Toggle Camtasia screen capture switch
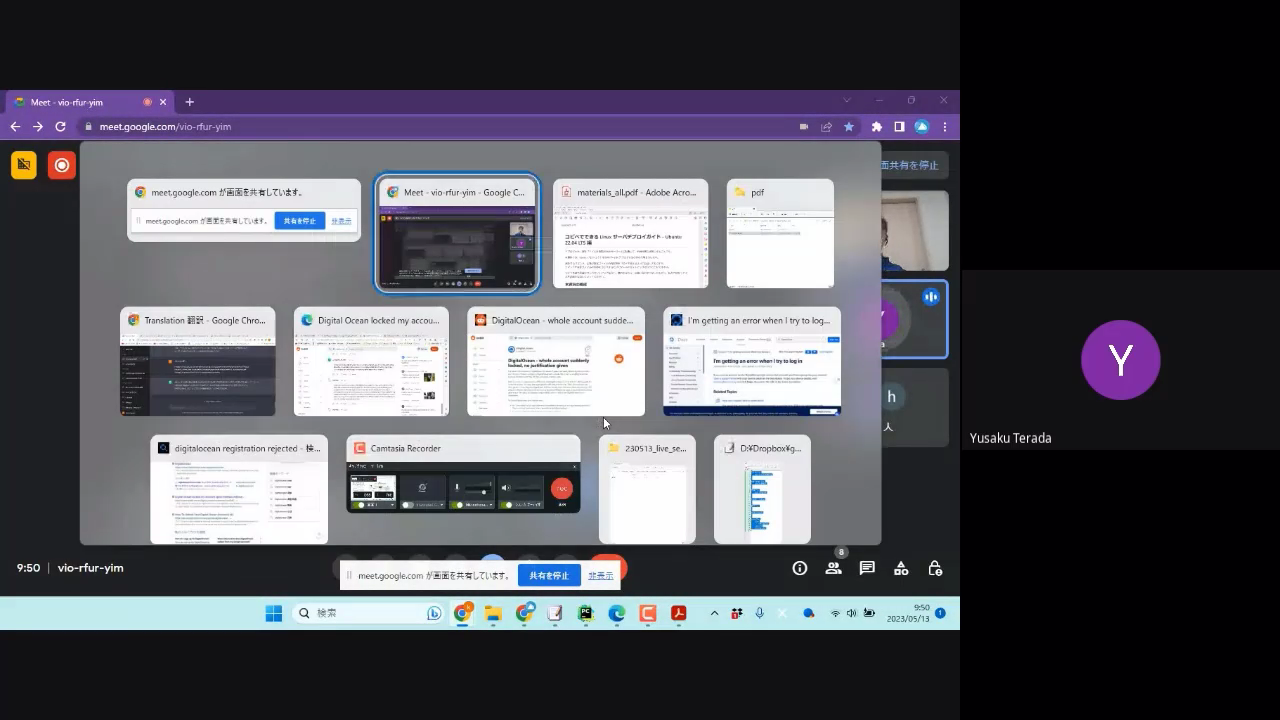The image size is (1280, 720). coord(358,505)
